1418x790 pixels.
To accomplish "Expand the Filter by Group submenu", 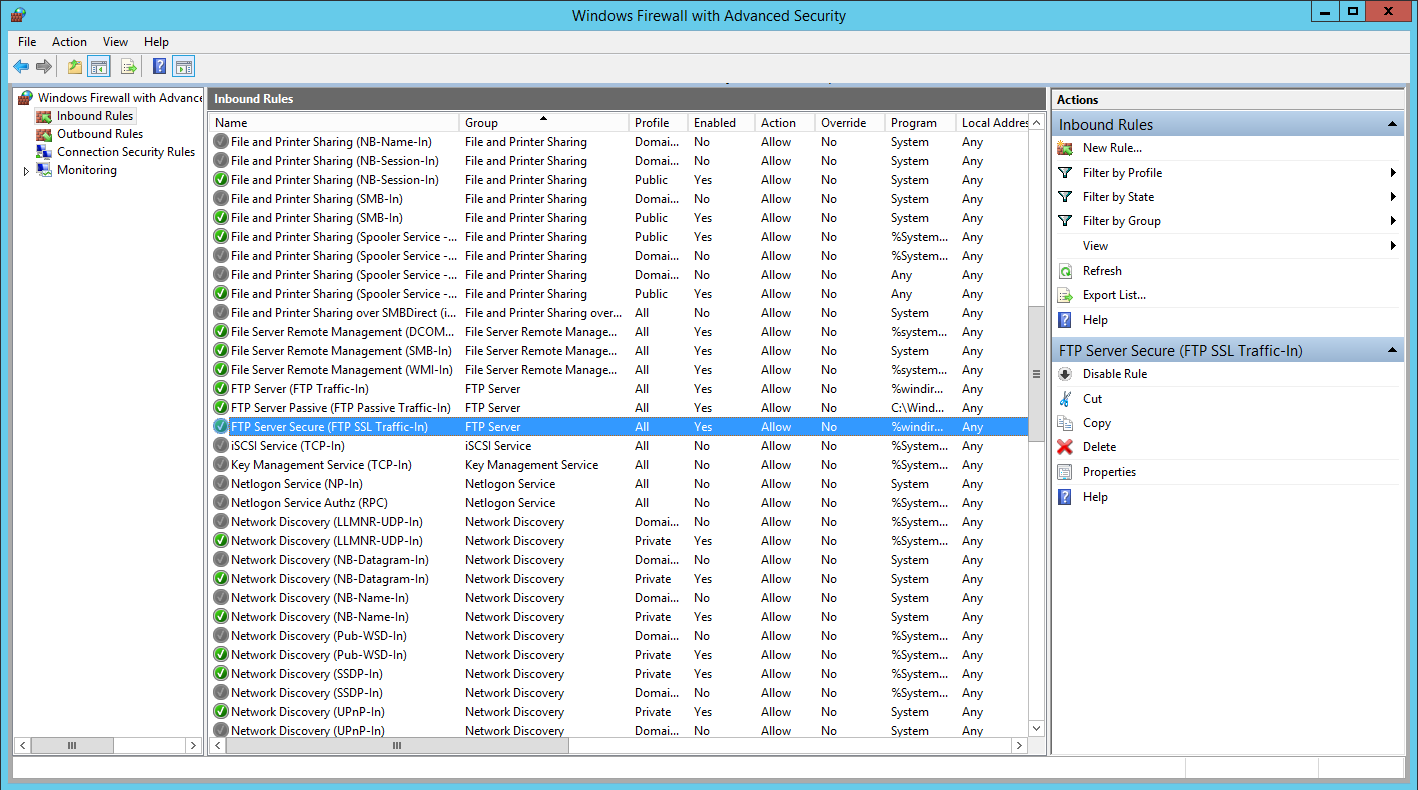I will coord(1392,221).
